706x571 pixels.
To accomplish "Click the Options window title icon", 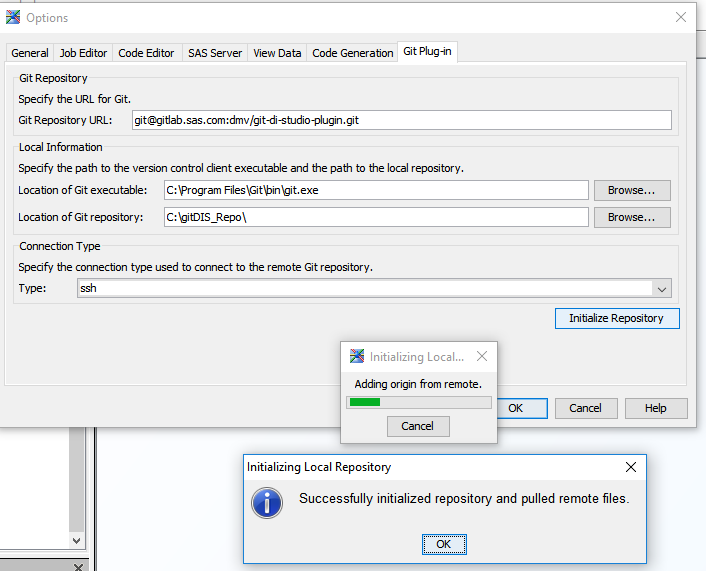I will pyautogui.click(x=13, y=17).
